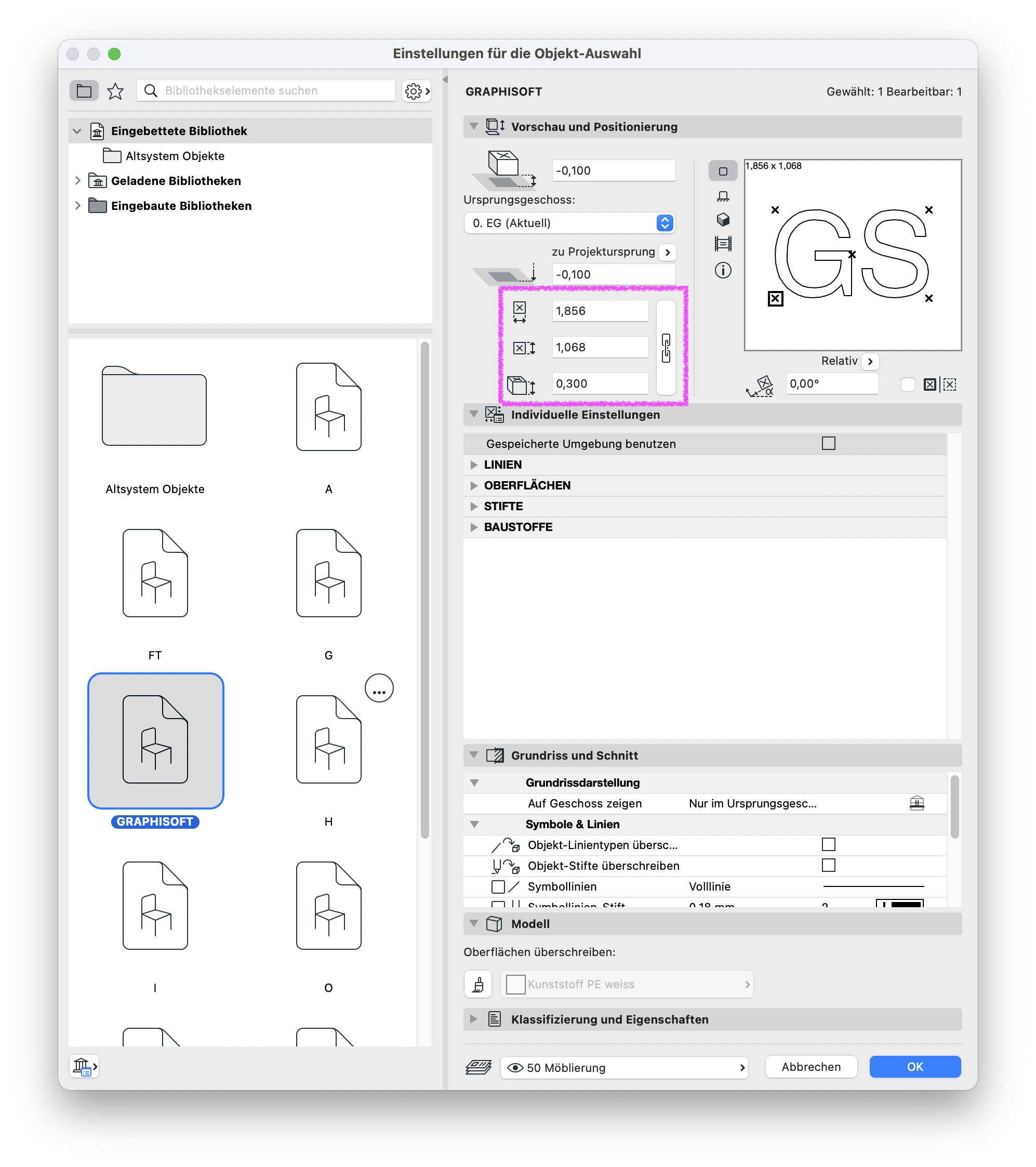The width and height of the screenshot is (1036, 1167).
Task: Select the 2D symbol preview mode
Action: (x=723, y=171)
